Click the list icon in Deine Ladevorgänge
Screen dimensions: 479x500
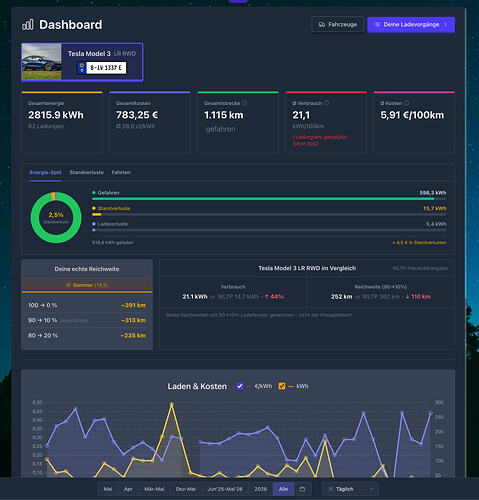click(377, 25)
